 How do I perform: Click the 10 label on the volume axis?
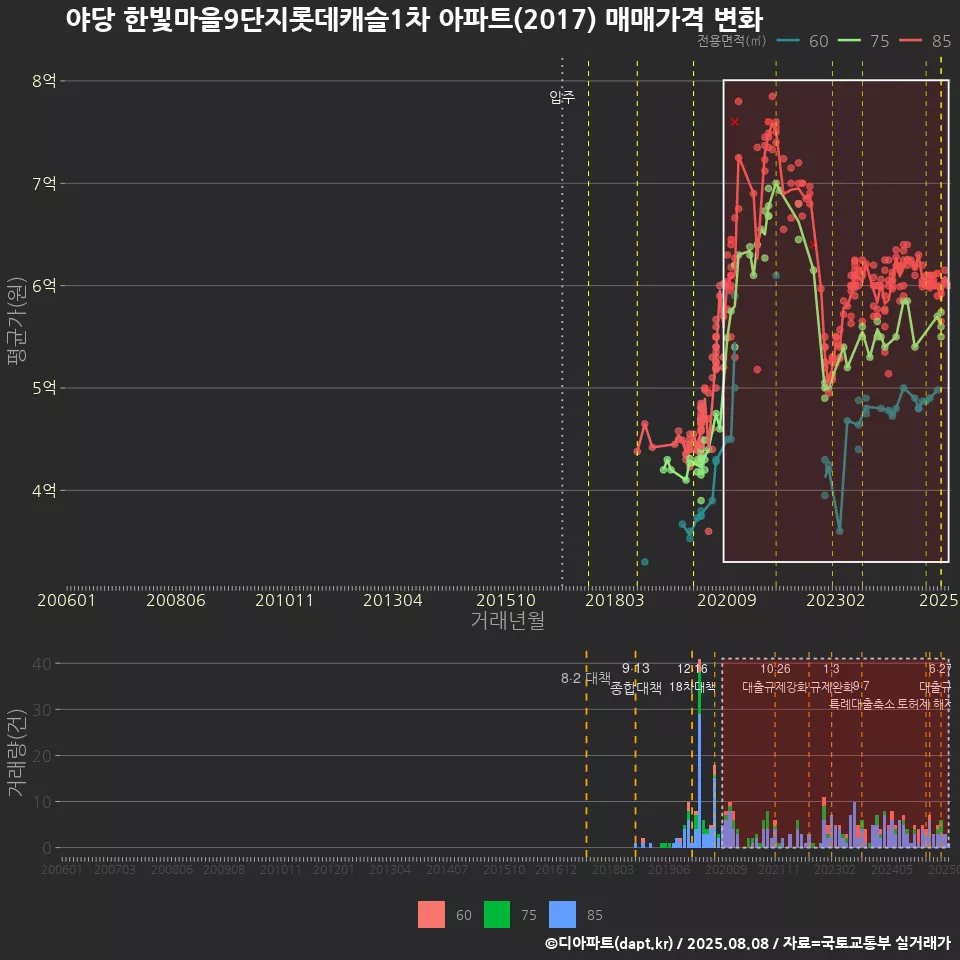[x=42, y=801]
